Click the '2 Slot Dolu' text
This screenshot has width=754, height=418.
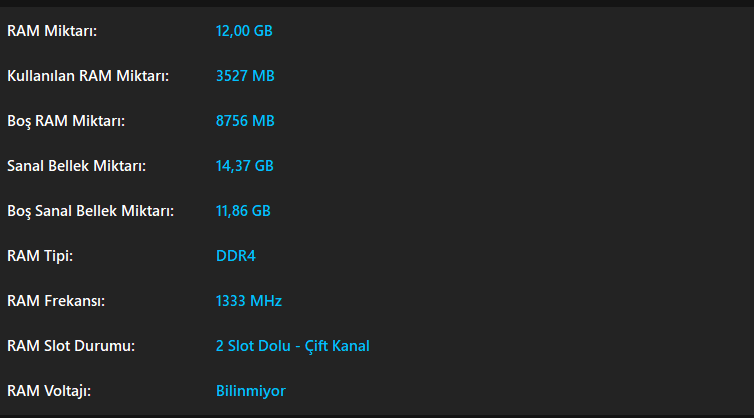(x=252, y=346)
